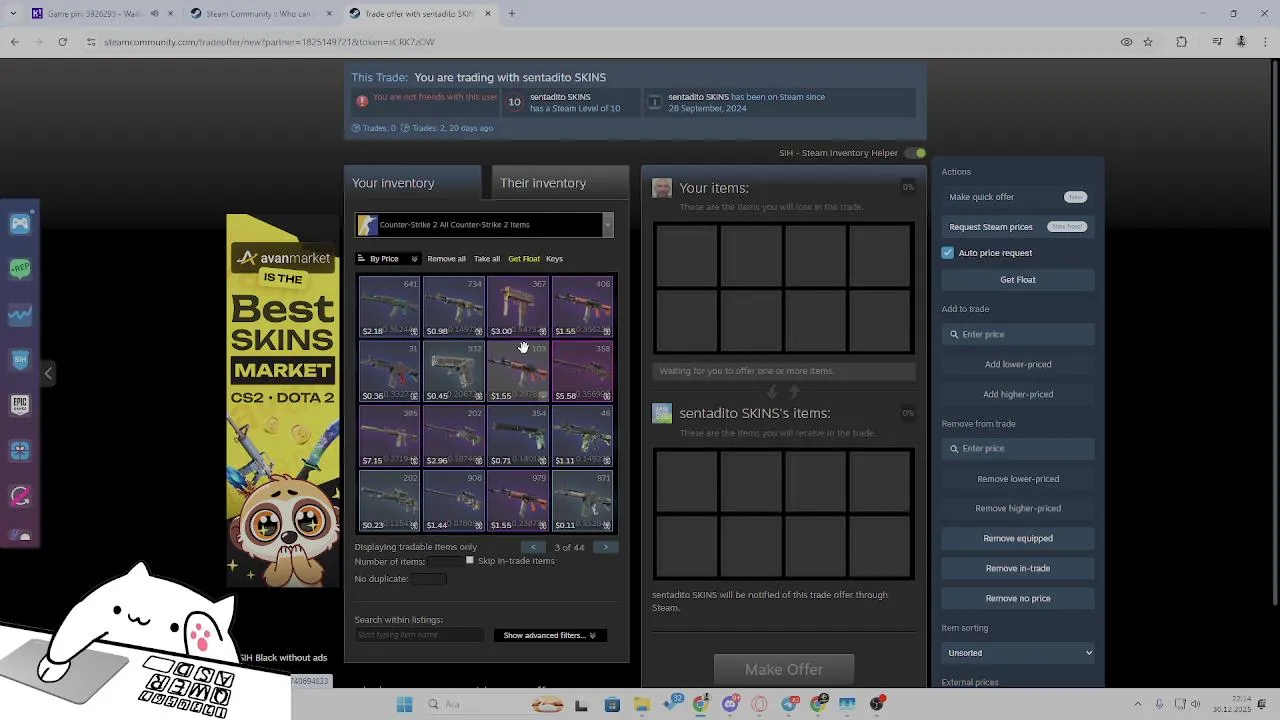Click Remove higher-priced button
This screenshot has width=1280, height=720.
click(x=1018, y=509)
